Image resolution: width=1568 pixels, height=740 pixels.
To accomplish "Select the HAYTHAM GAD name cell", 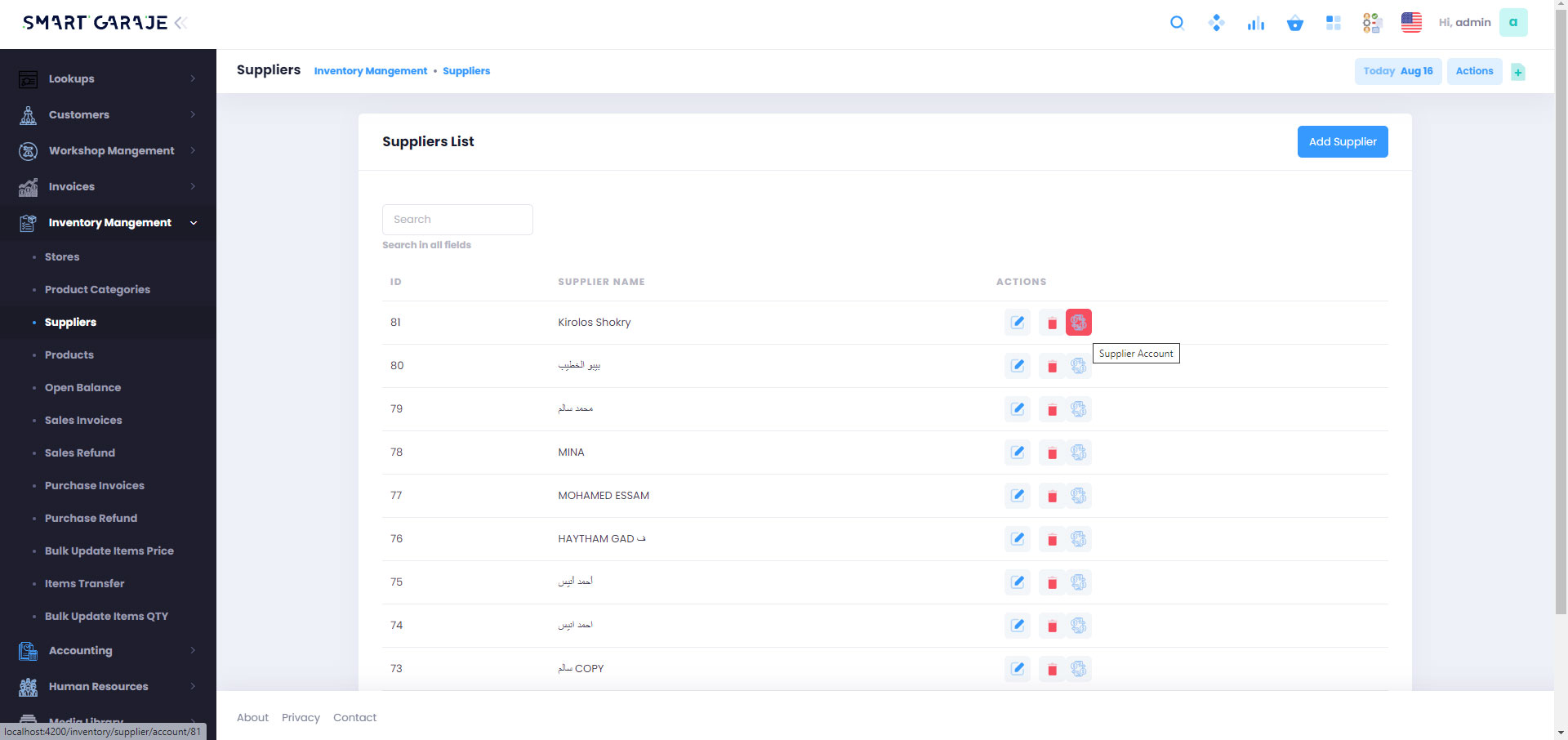I will tap(602, 539).
